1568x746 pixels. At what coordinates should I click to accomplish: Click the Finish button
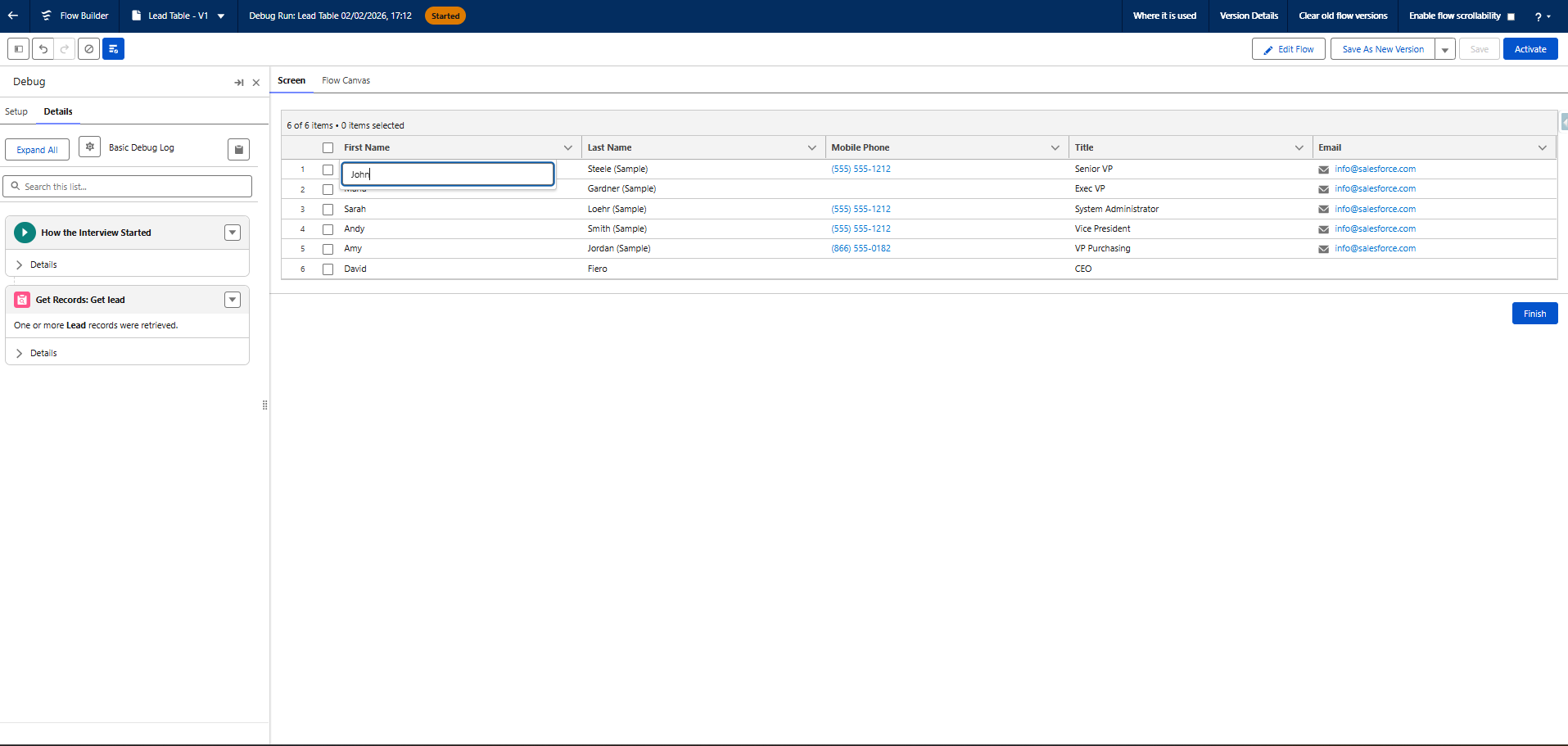(x=1534, y=314)
